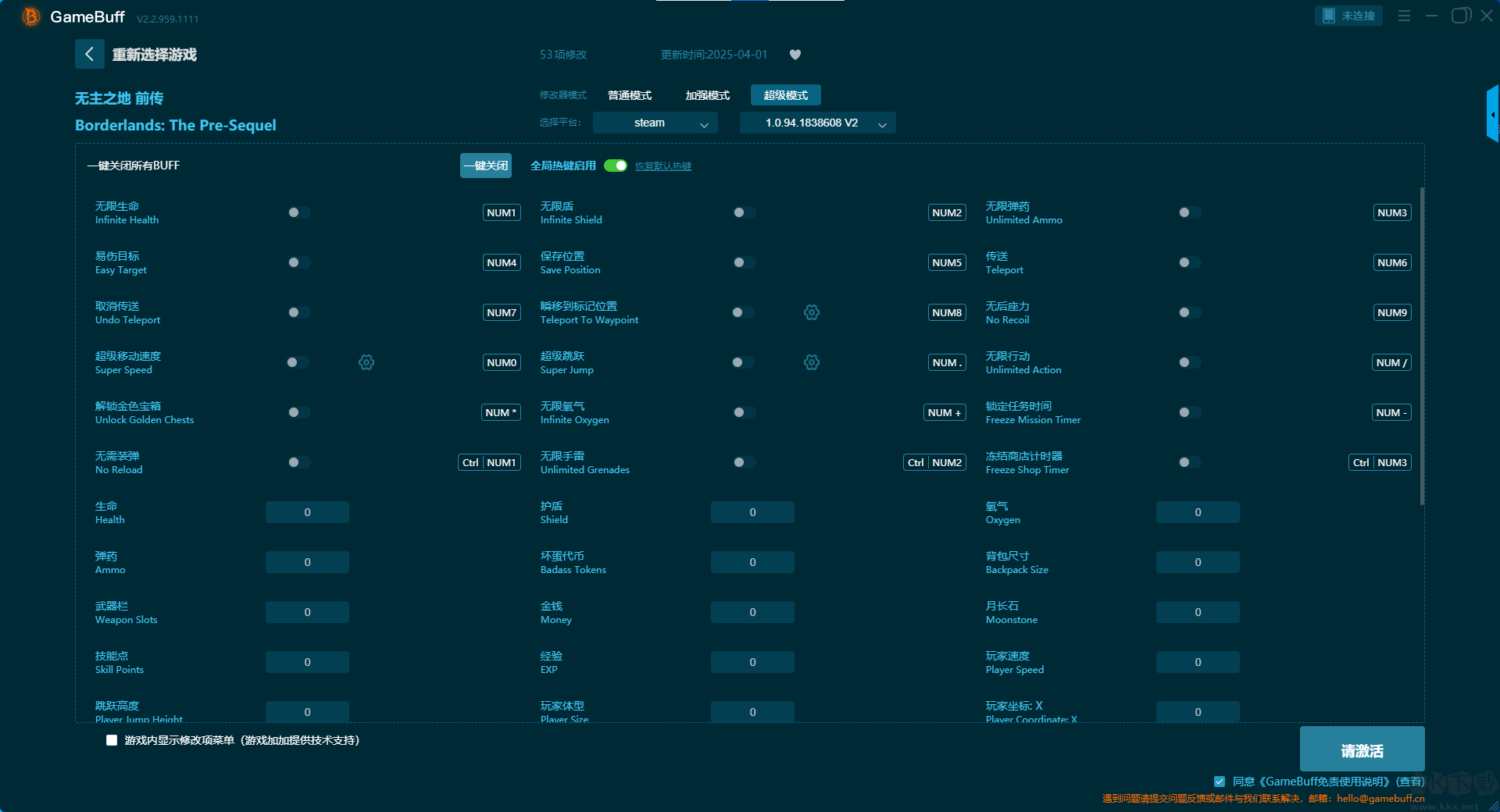Open the steam platform dropdown

click(655, 123)
